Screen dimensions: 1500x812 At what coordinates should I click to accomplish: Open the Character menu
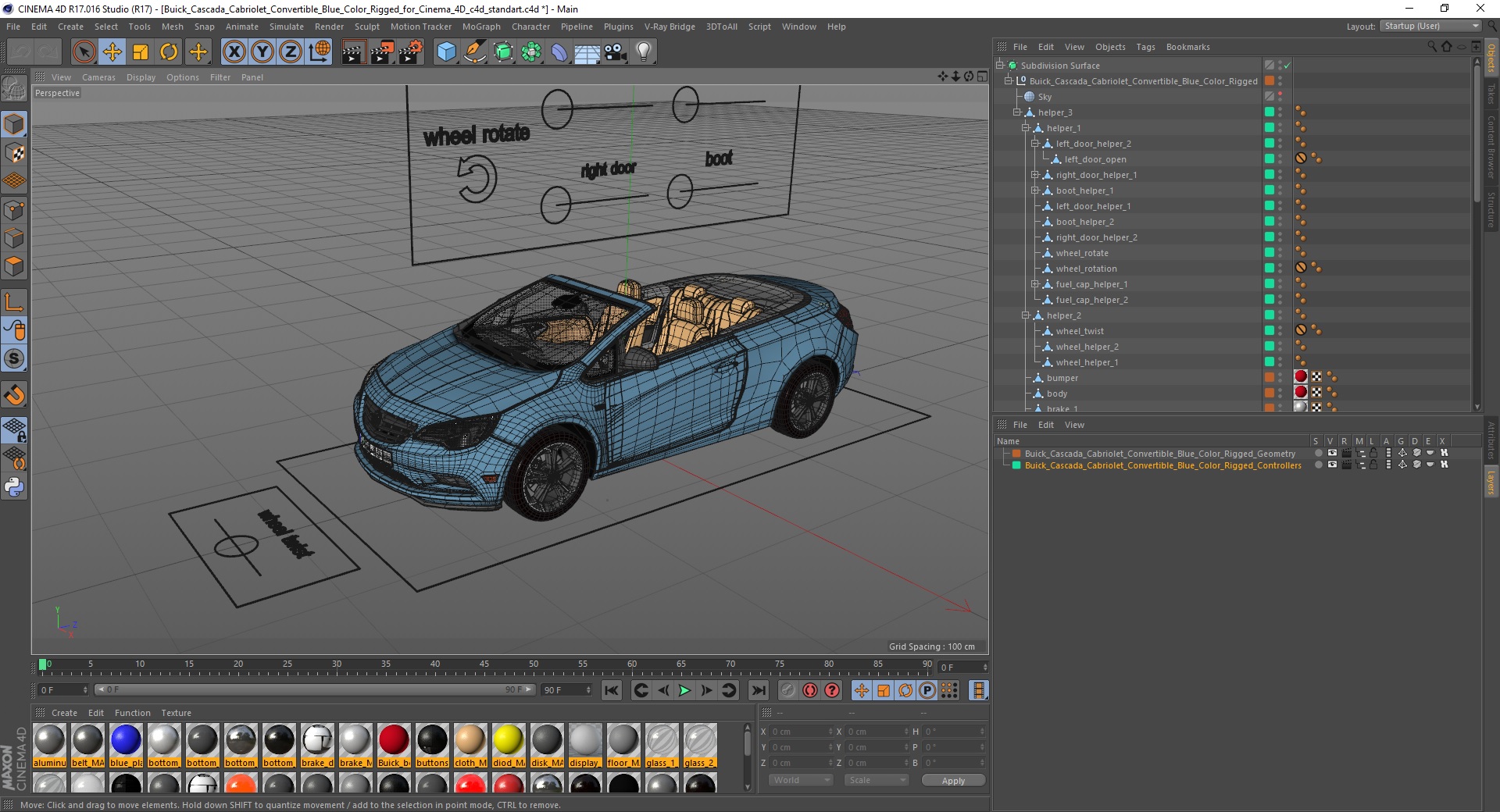530,27
